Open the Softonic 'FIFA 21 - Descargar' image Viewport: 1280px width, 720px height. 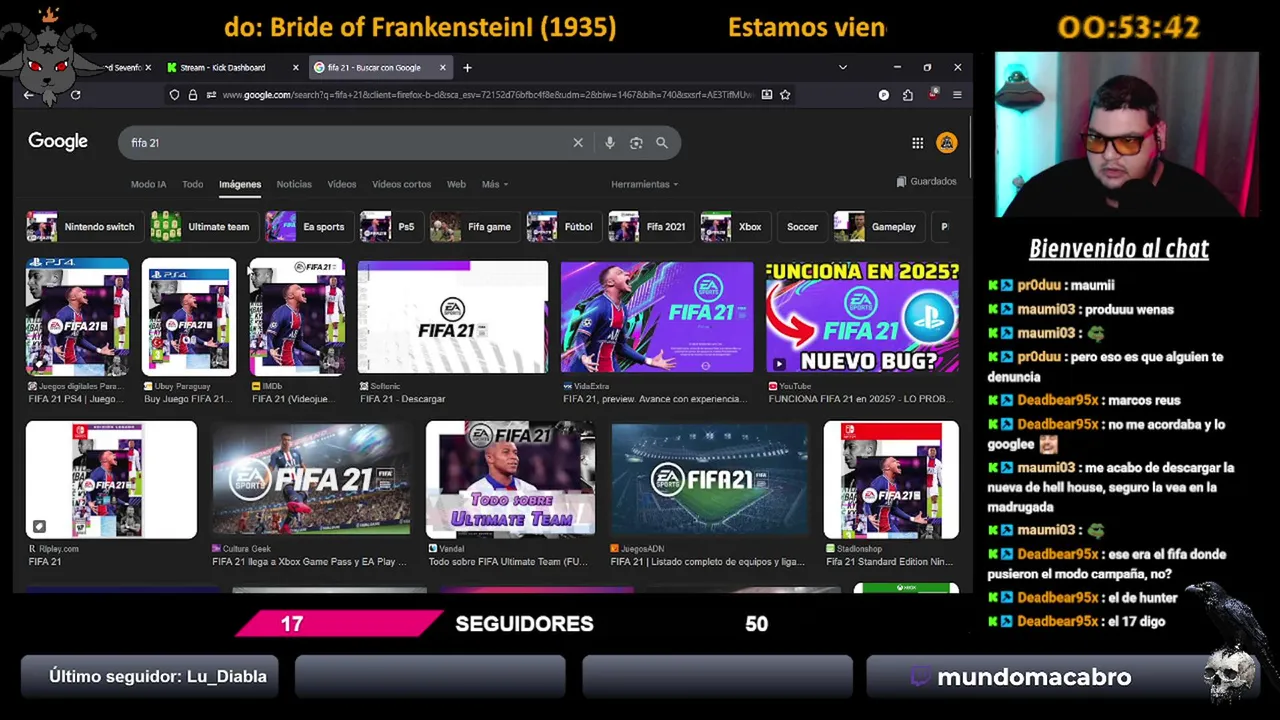pos(453,317)
